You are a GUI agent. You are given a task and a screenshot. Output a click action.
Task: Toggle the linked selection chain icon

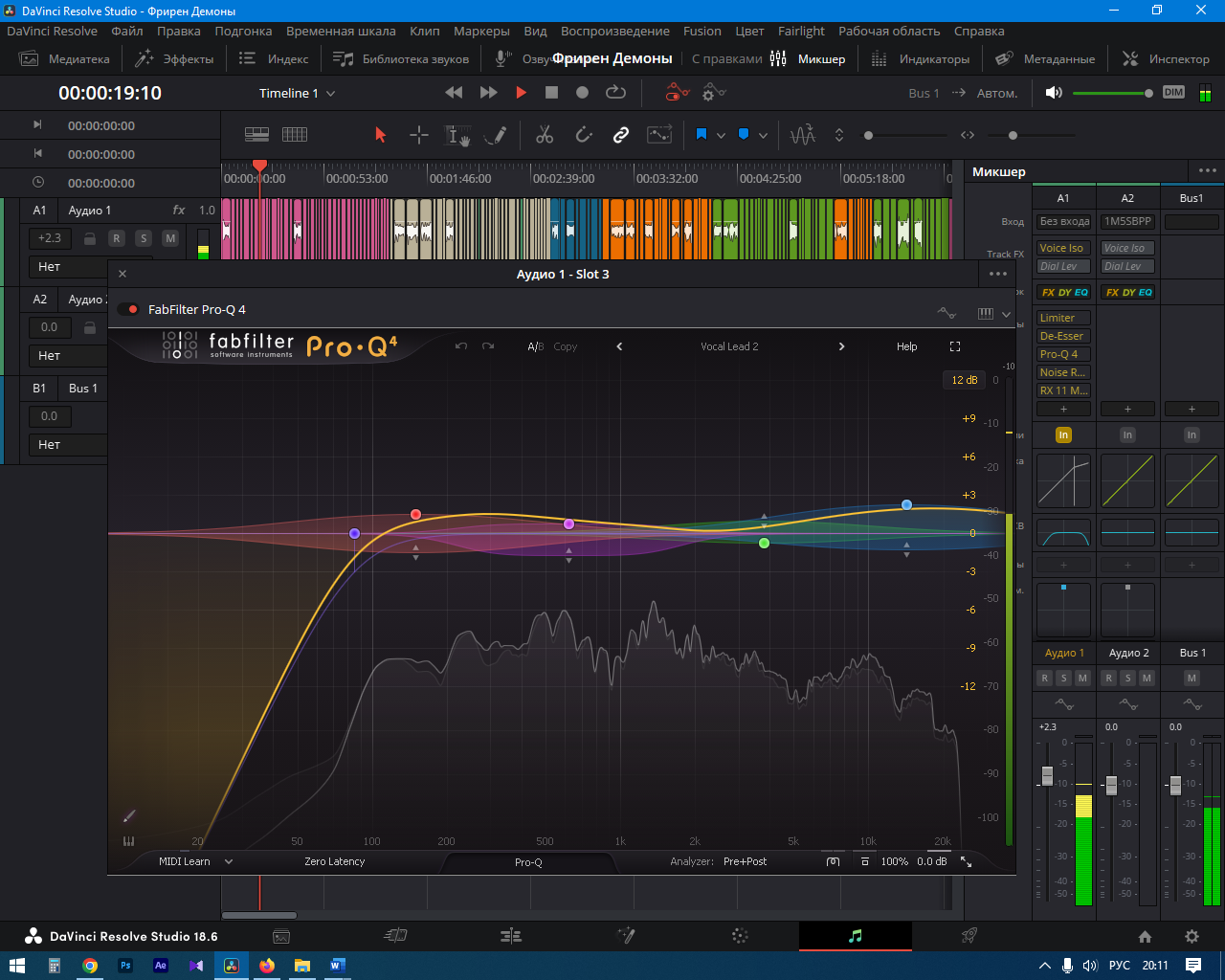tap(621, 135)
